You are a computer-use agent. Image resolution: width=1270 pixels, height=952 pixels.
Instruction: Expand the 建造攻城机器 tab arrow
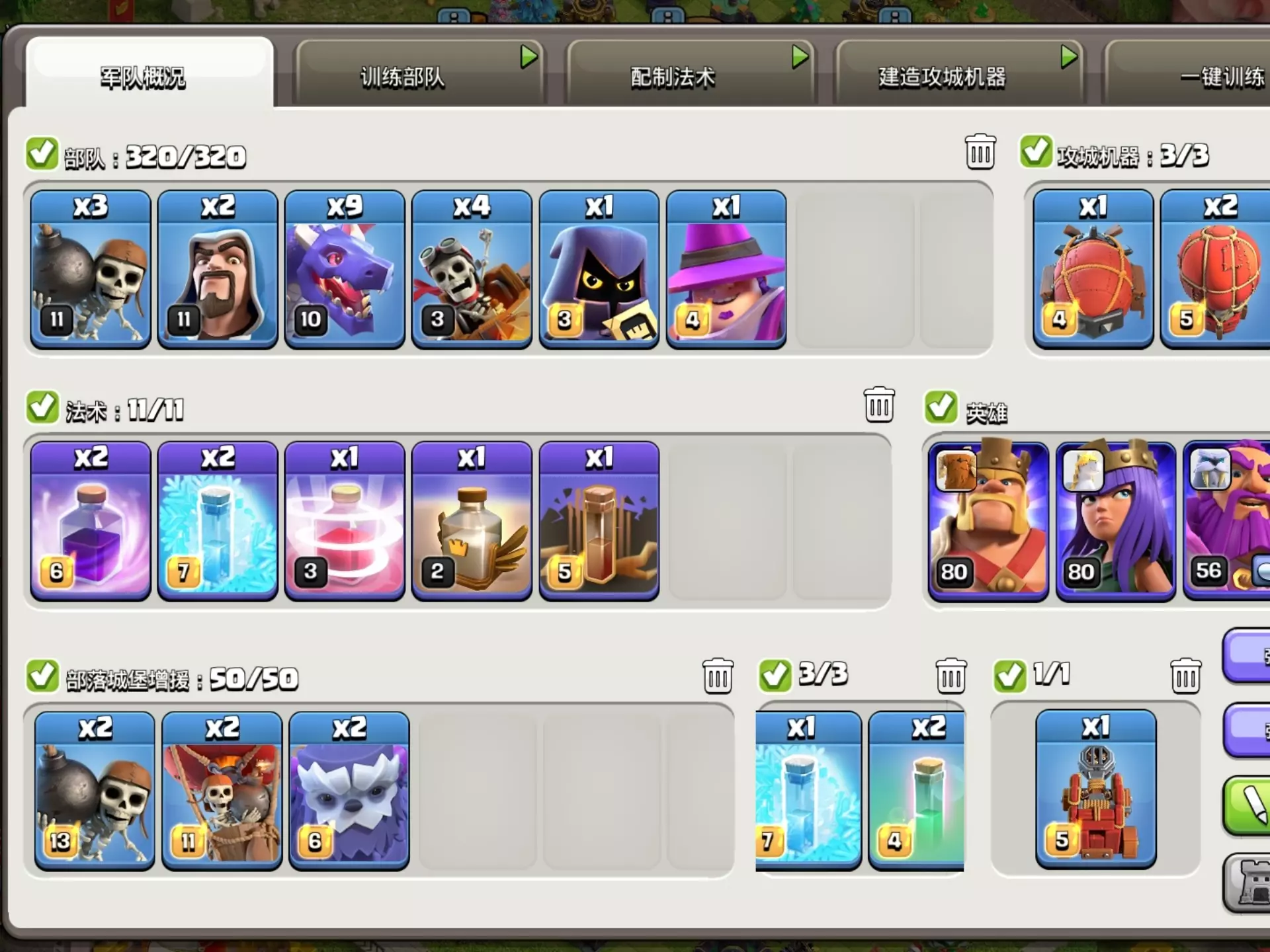click(1069, 57)
